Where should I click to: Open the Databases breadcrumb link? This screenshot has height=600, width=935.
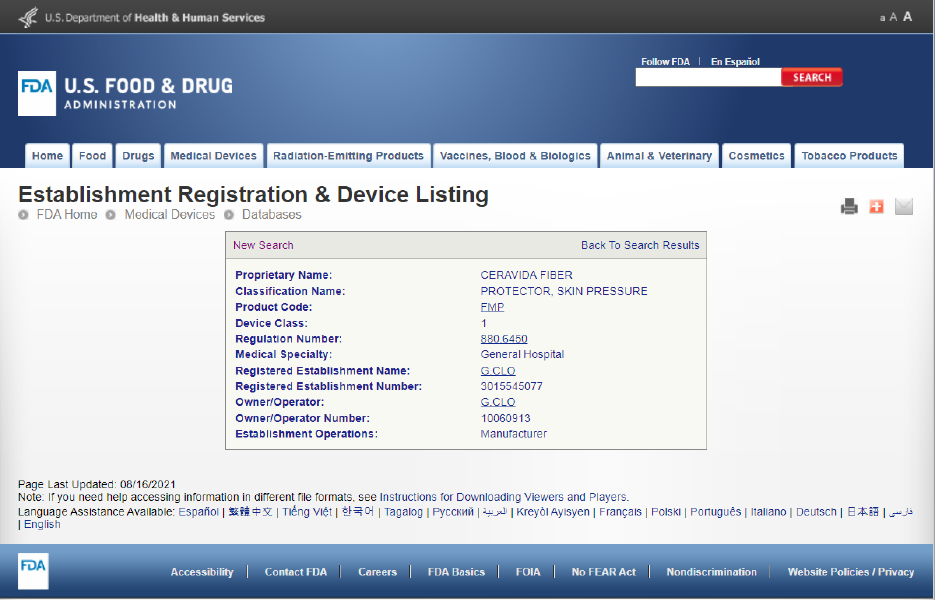(271, 215)
